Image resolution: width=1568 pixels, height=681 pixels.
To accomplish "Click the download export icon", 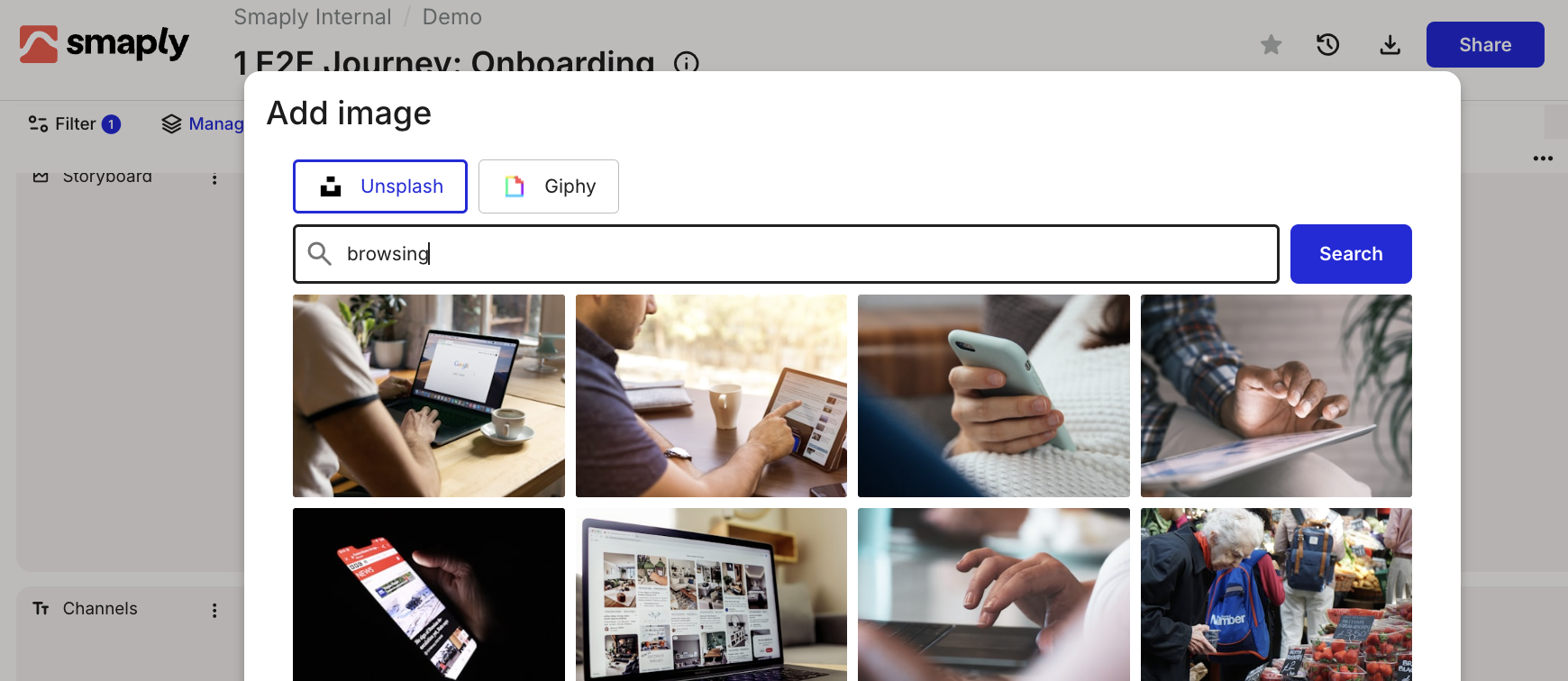I will pos(1390,44).
